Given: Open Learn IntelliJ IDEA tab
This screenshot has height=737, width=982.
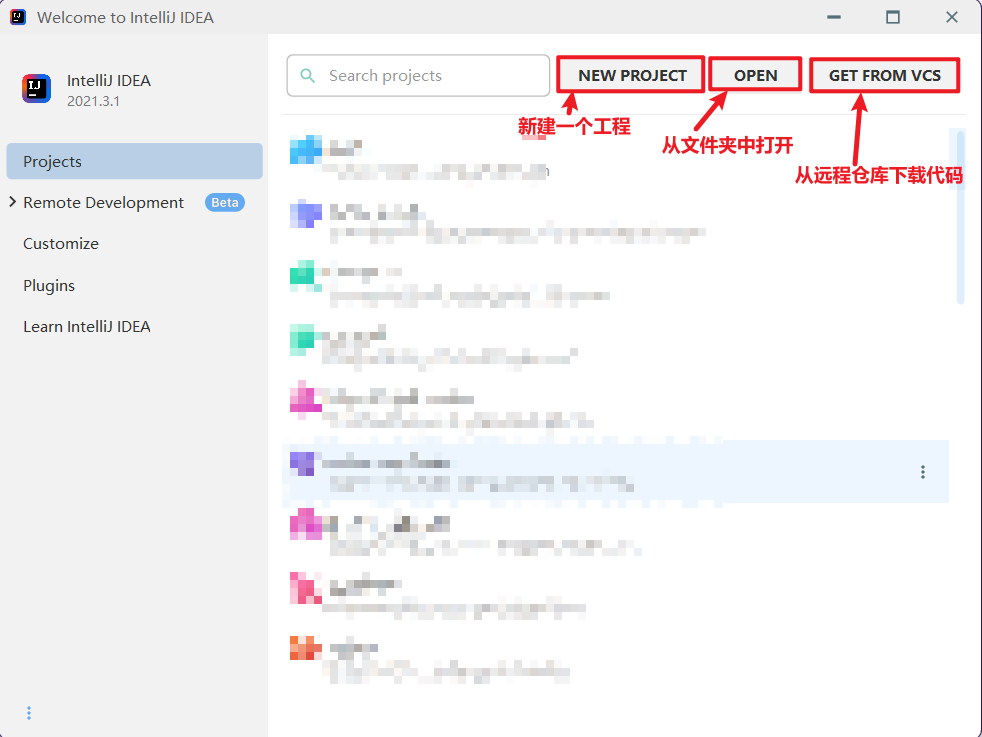Looking at the screenshot, I should point(86,327).
